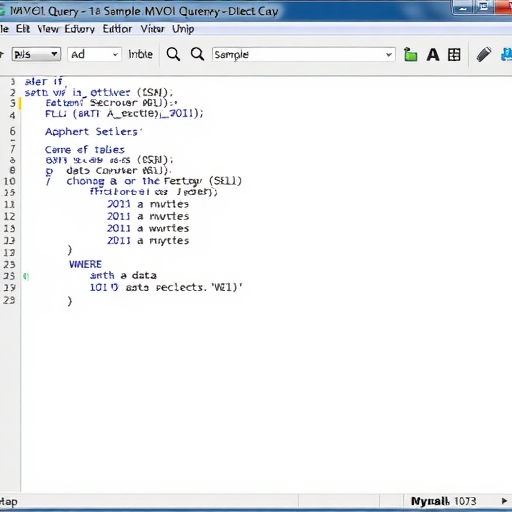Open the green folder icon
512x512 pixels.
(x=410, y=55)
